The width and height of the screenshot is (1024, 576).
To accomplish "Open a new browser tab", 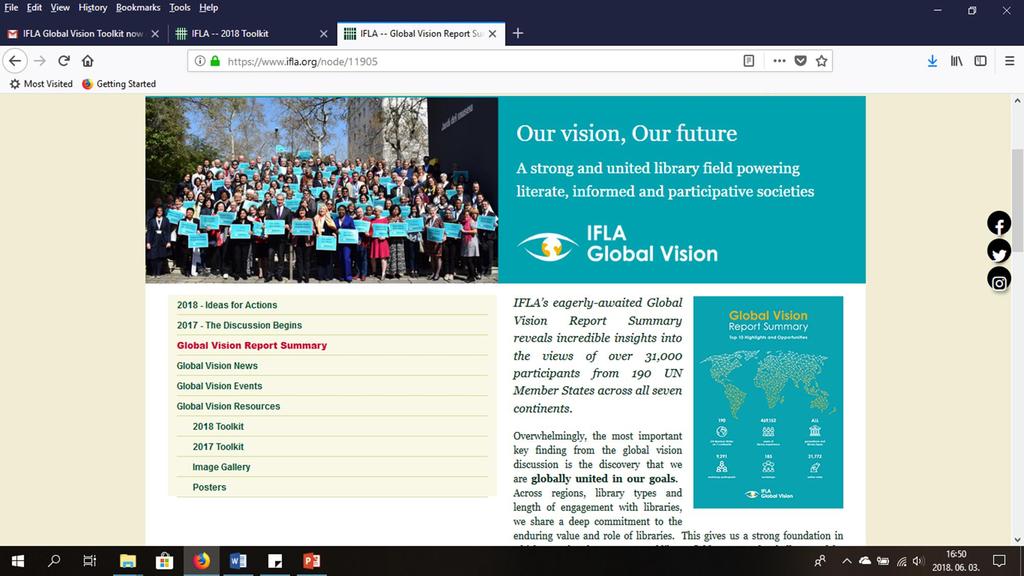I will [x=518, y=33].
